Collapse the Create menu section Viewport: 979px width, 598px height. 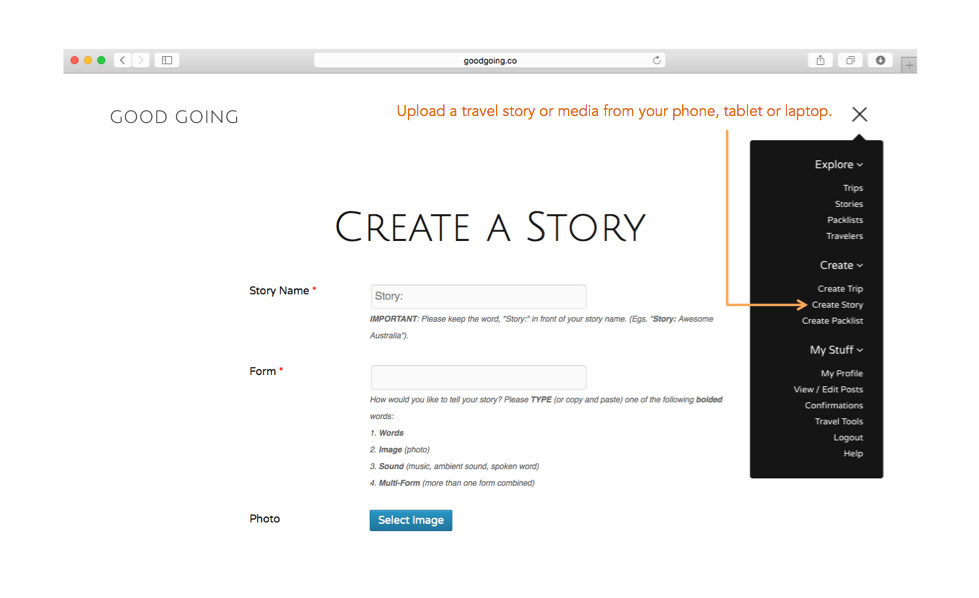point(841,265)
